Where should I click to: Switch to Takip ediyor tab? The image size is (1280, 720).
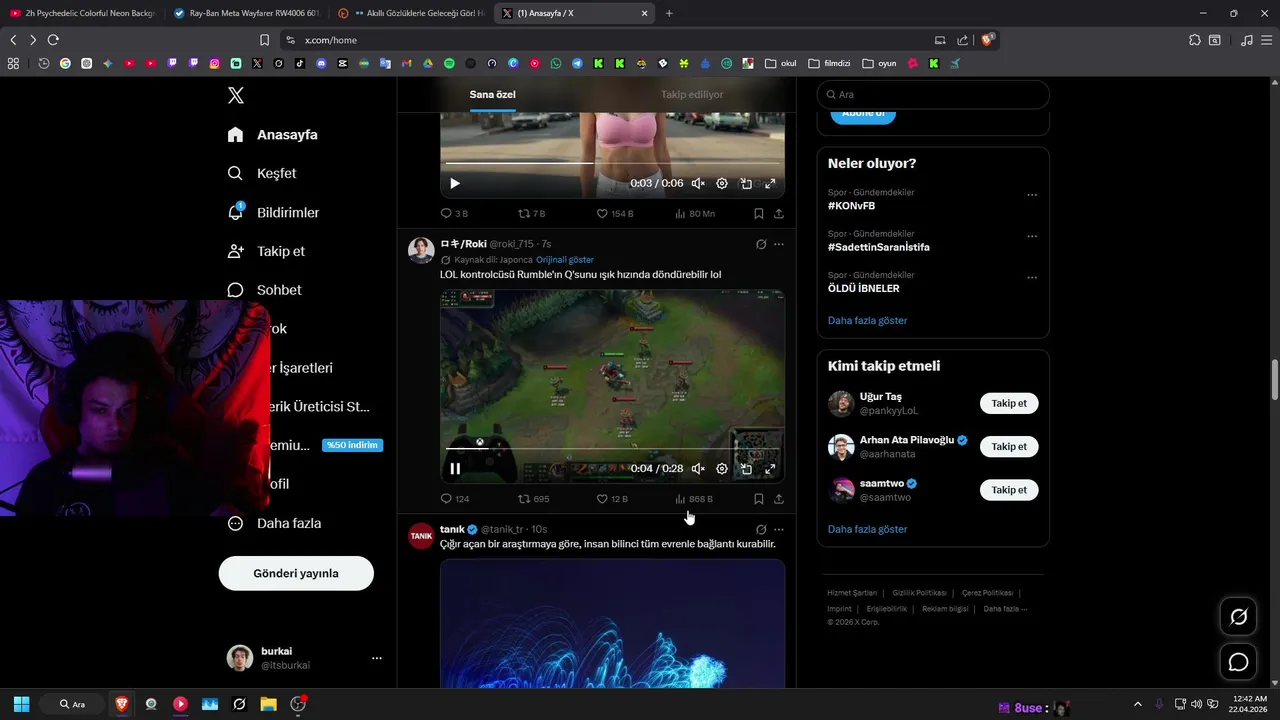coord(692,94)
